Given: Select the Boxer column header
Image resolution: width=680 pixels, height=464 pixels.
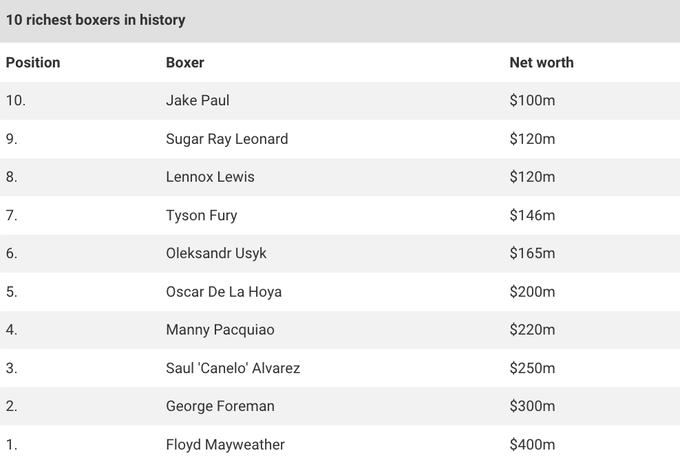Looking at the screenshot, I should click(185, 62).
